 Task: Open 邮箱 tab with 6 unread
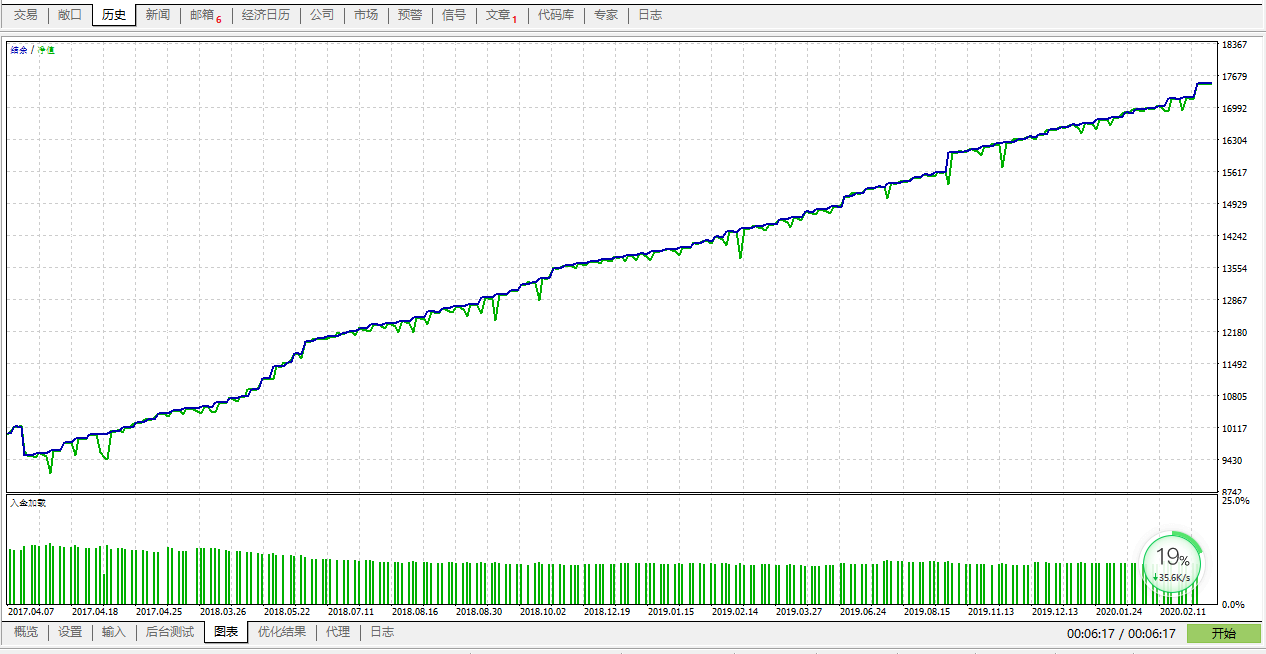click(x=205, y=15)
